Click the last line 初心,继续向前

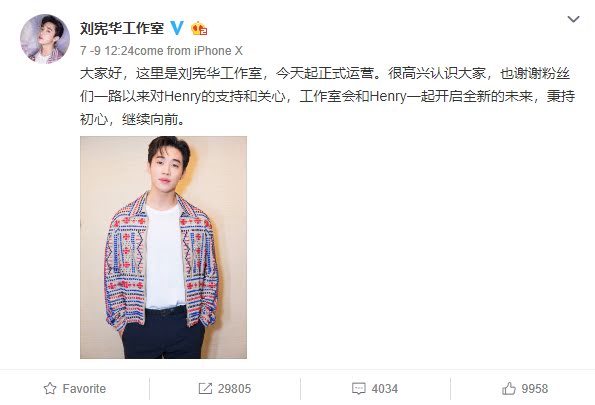pos(132,120)
